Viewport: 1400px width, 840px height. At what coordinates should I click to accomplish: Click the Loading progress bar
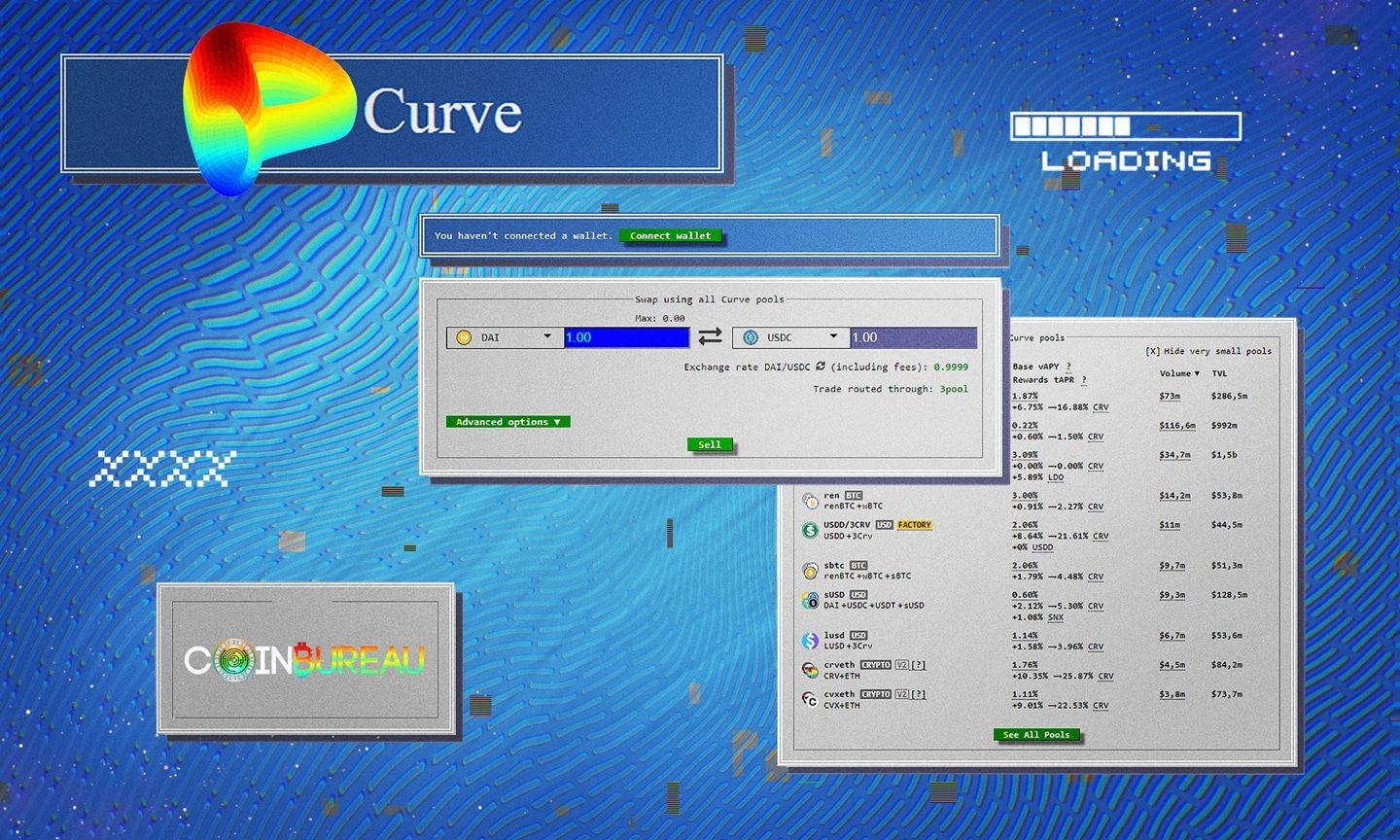point(1126,124)
